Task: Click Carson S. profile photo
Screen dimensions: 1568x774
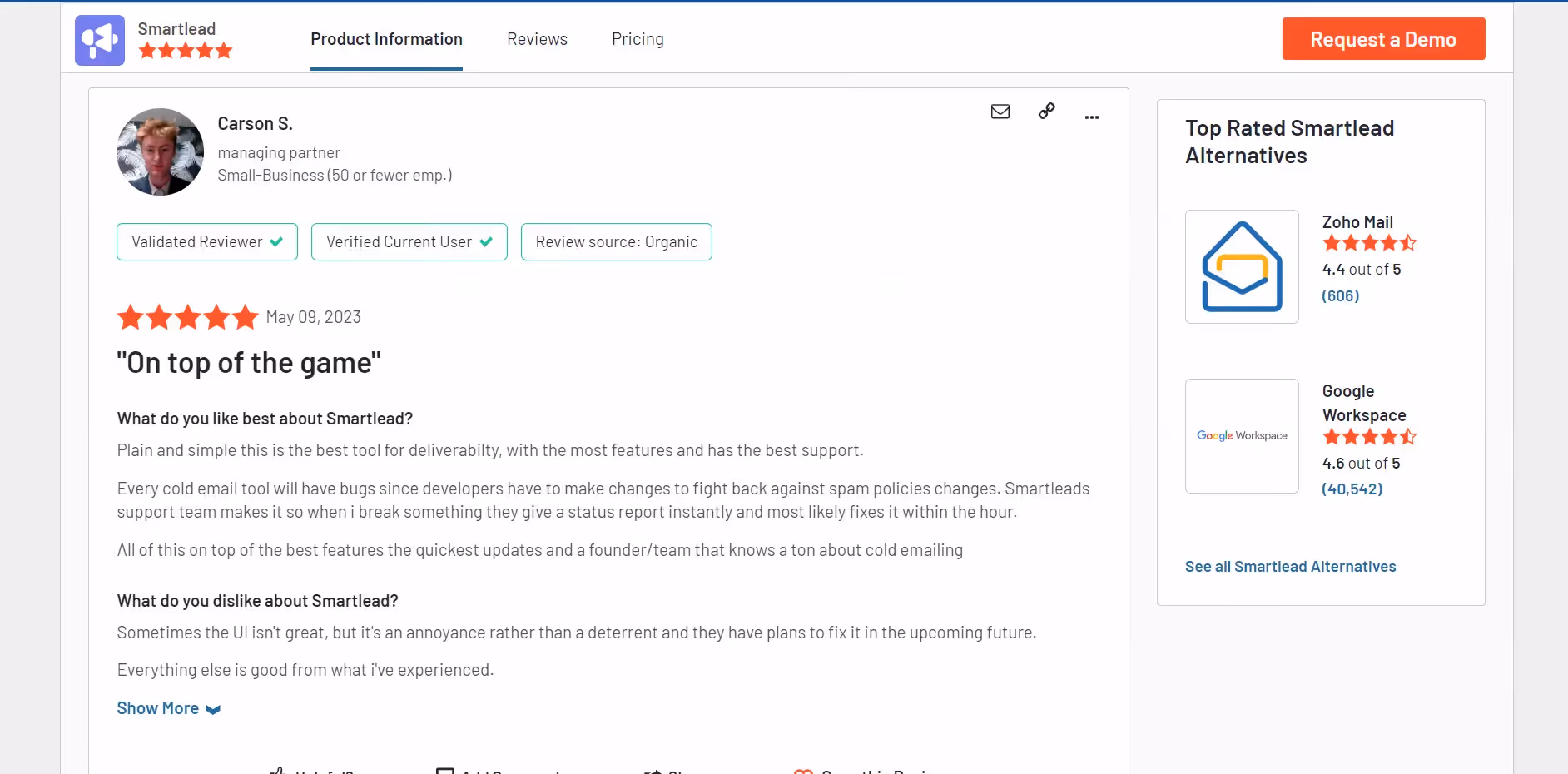Action: click(x=160, y=152)
